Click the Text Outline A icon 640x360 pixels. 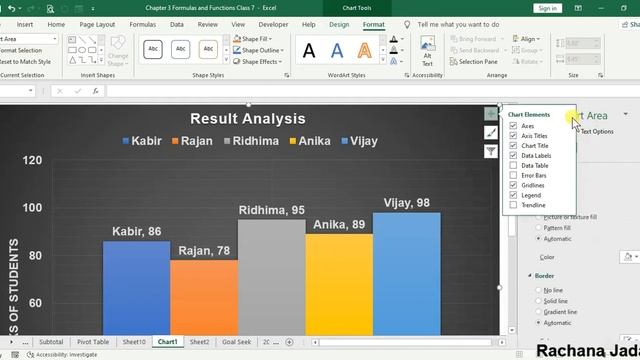coord(393,50)
